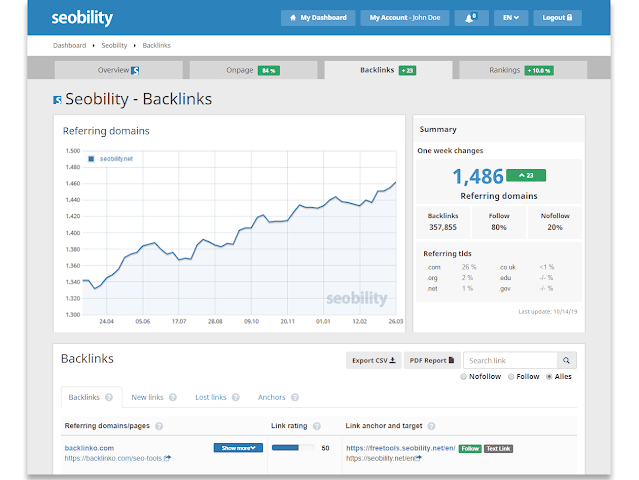Open My Dashboard button
The height and width of the screenshot is (480, 639).
coord(318,18)
